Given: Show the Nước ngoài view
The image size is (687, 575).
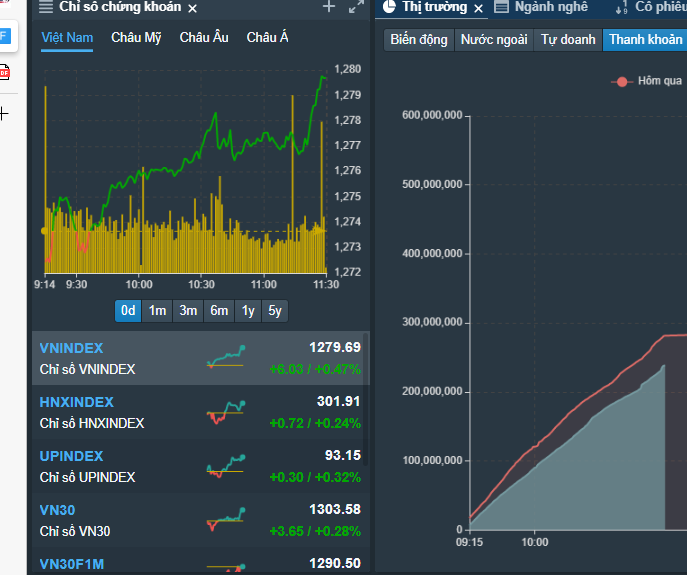Looking at the screenshot, I should pyautogui.click(x=494, y=40).
